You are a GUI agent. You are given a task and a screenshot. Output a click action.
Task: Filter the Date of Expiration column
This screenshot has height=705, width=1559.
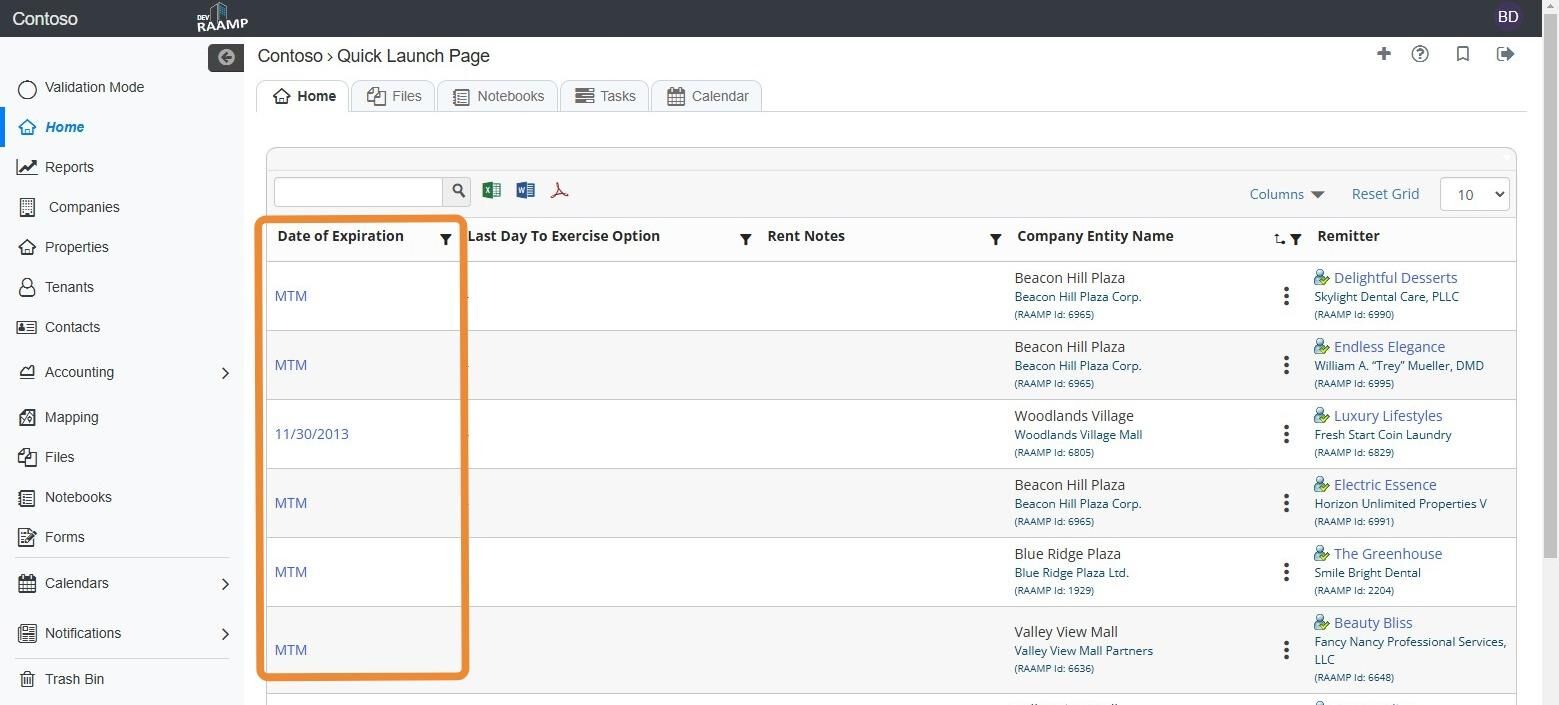click(446, 239)
